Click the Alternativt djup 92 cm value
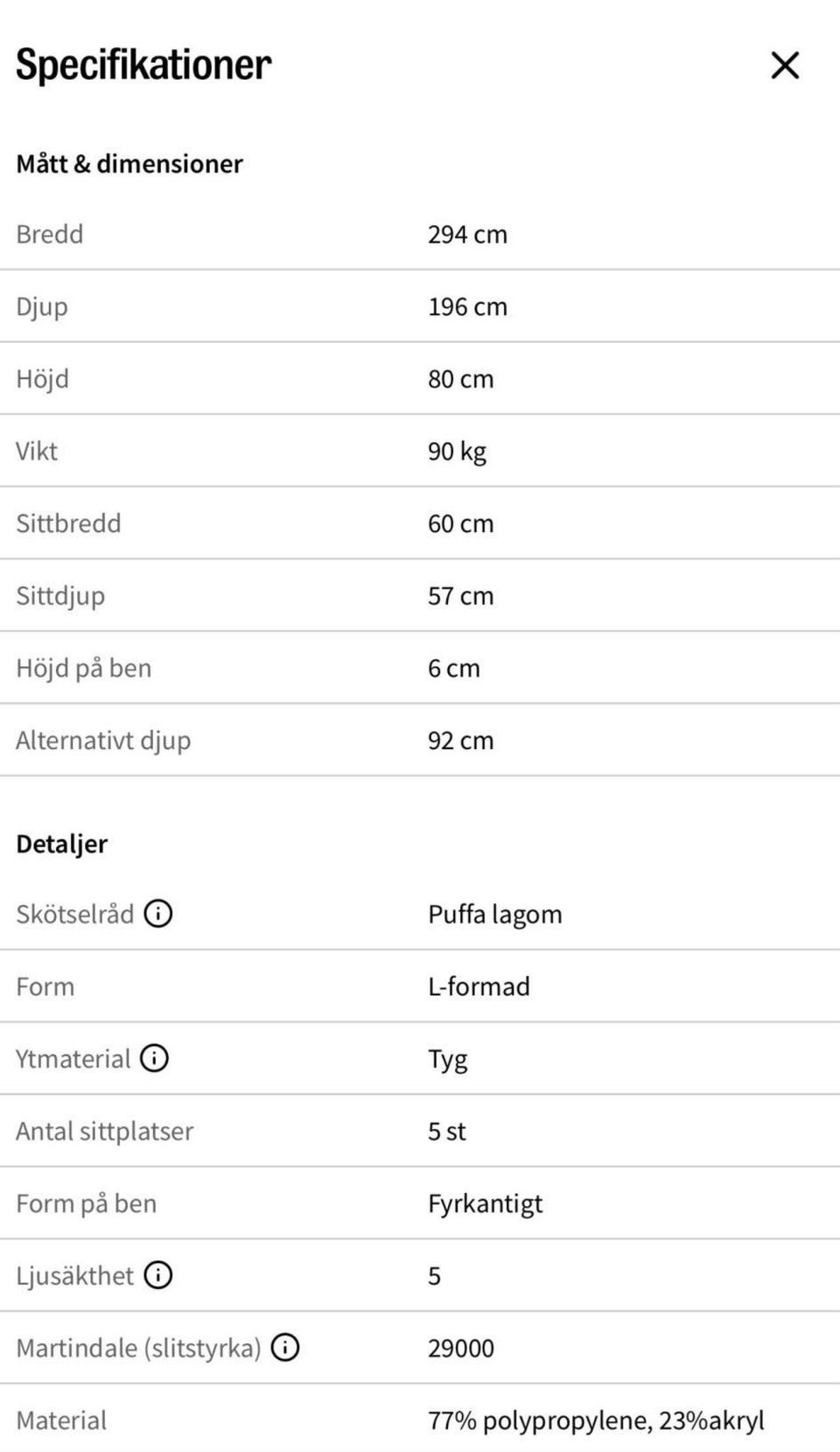The height and width of the screenshot is (1452, 840). [x=461, y=740]
